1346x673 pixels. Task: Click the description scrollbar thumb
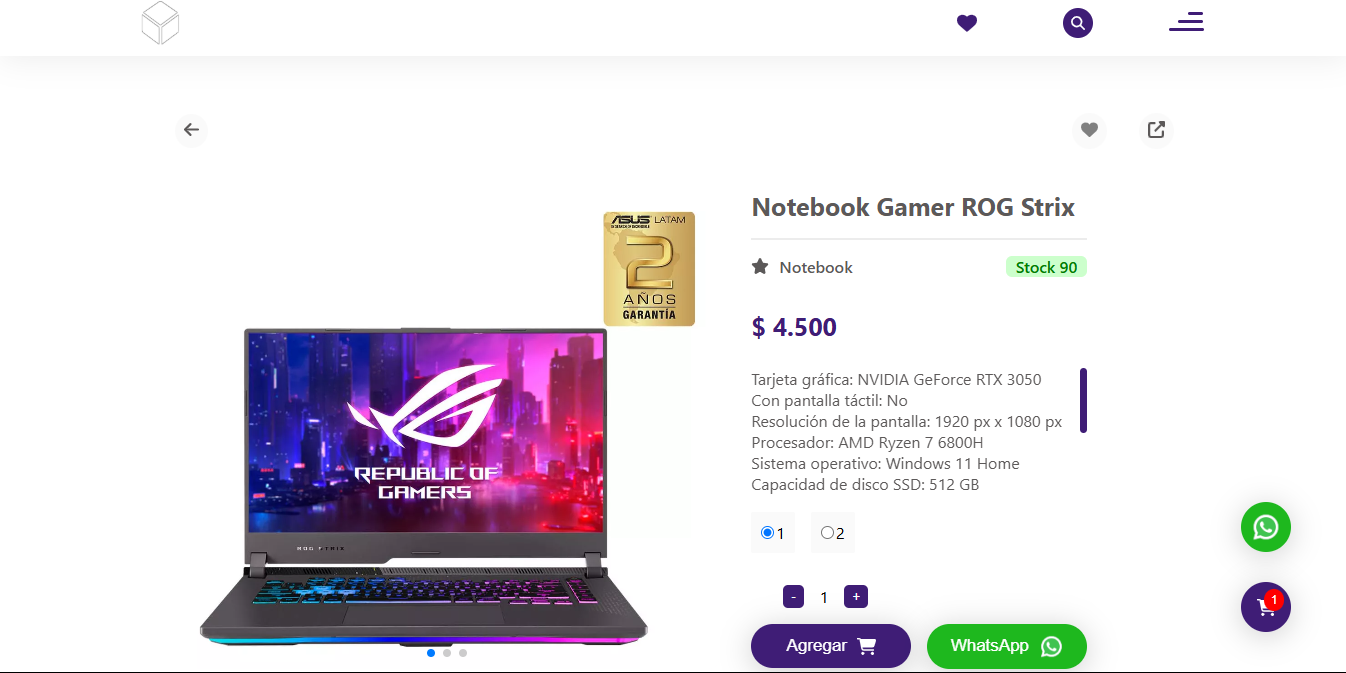pos(1083,400)
